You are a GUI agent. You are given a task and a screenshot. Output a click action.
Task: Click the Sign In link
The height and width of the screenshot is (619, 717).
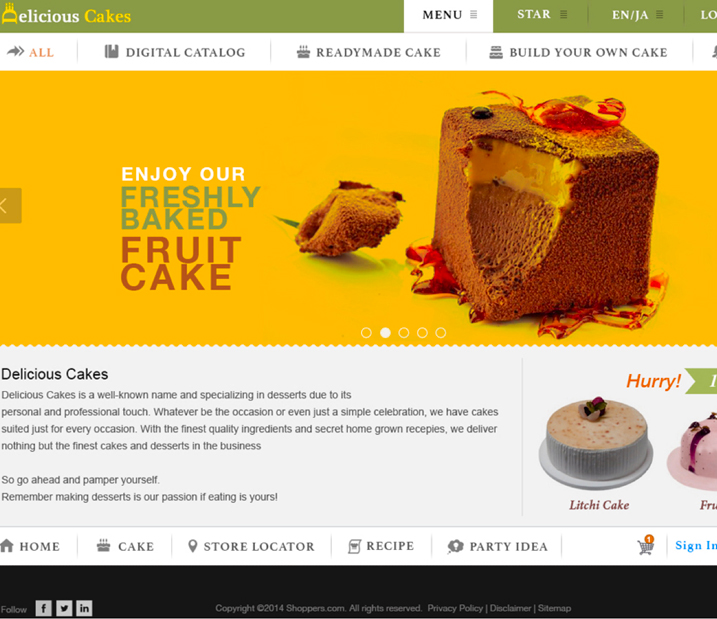[696, 545]
